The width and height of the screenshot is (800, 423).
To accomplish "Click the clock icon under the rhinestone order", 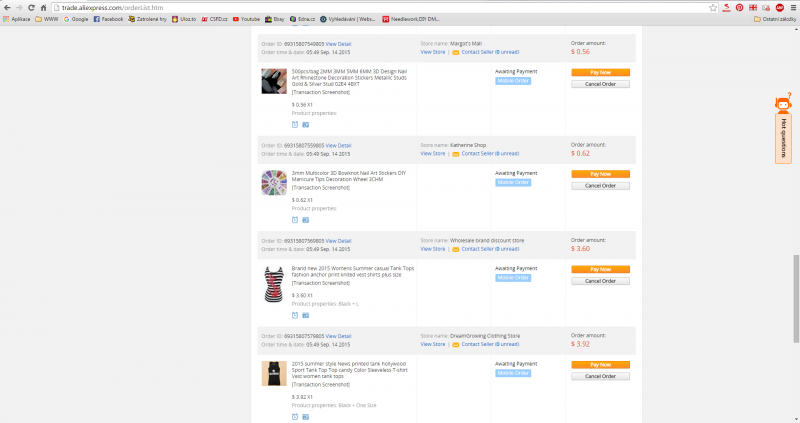I will point(295,124).
